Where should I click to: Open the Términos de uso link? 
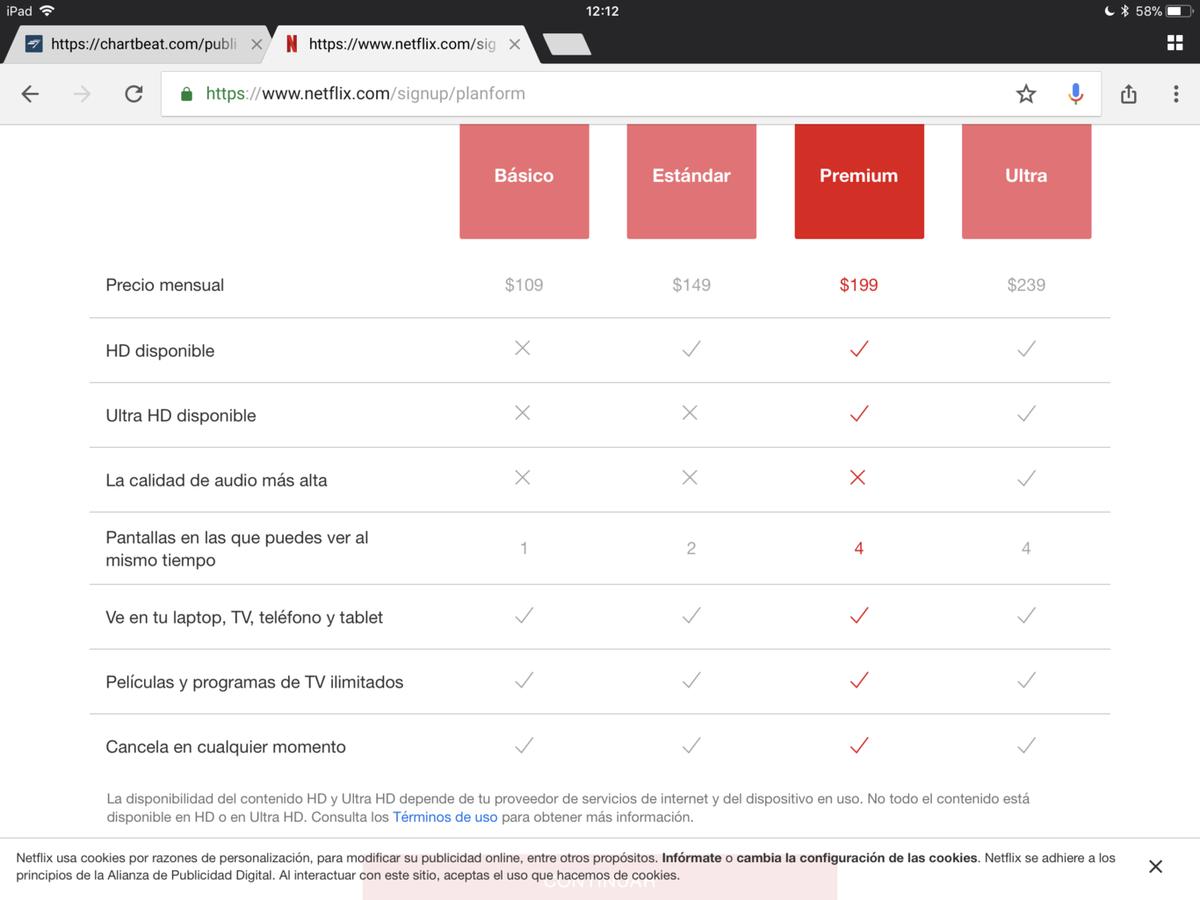445,817
